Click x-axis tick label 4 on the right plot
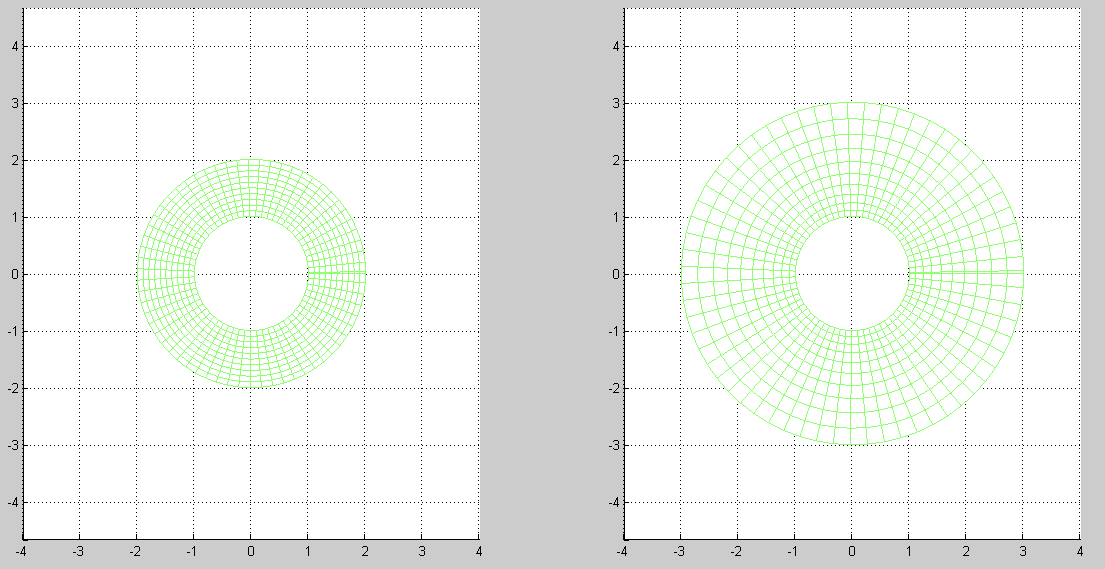 [1080, 551]
